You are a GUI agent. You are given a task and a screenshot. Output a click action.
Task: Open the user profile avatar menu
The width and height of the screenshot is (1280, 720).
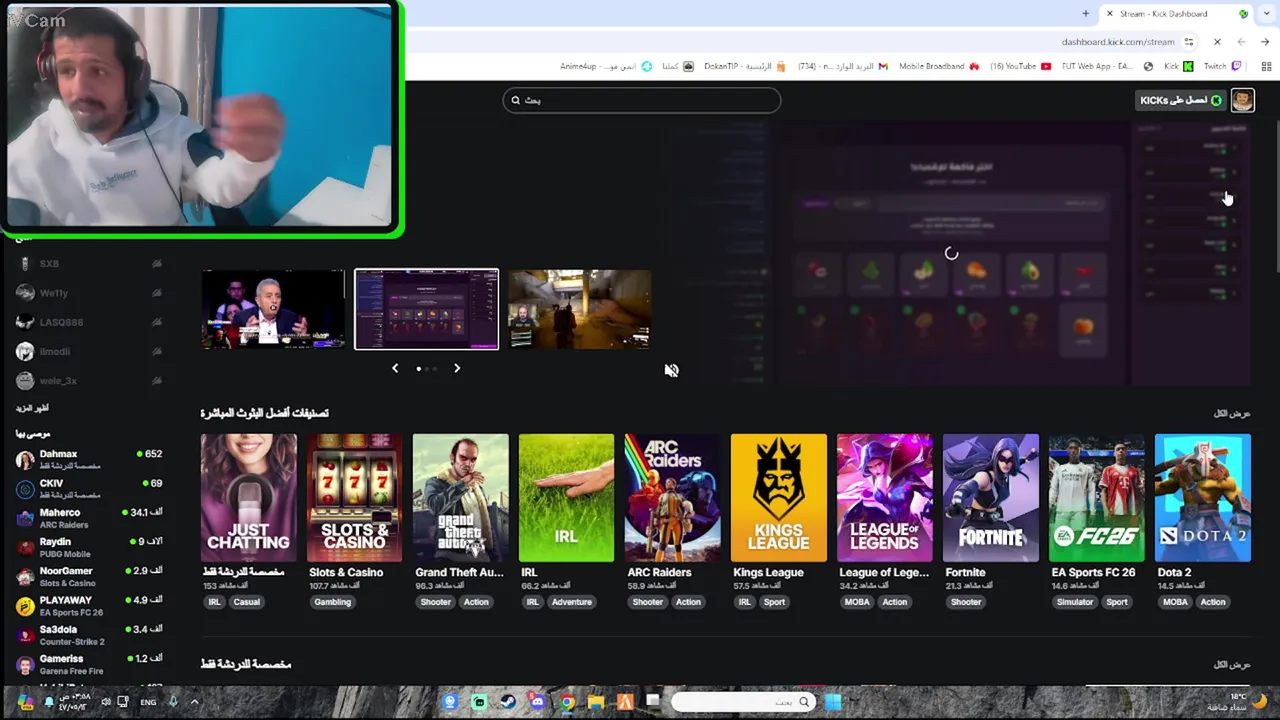(1242, 100)
